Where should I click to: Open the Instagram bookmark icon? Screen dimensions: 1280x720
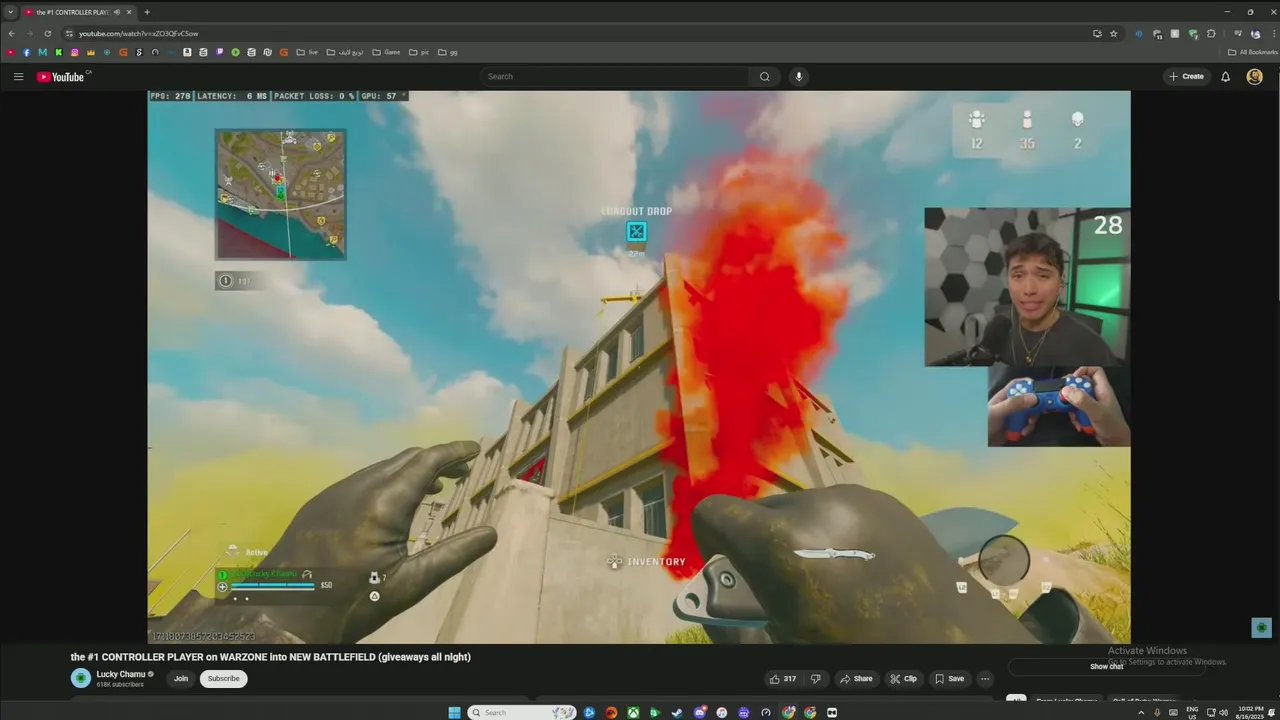(75, 52)
